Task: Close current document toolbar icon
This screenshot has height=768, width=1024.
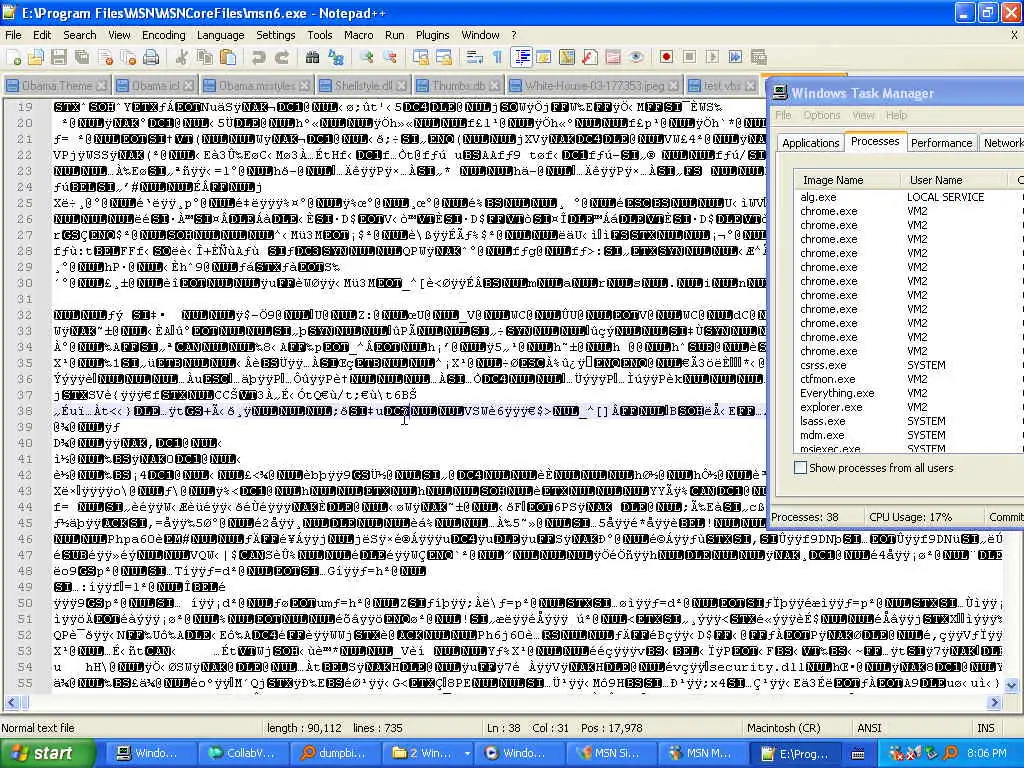Action: click(x=105, y=57)
